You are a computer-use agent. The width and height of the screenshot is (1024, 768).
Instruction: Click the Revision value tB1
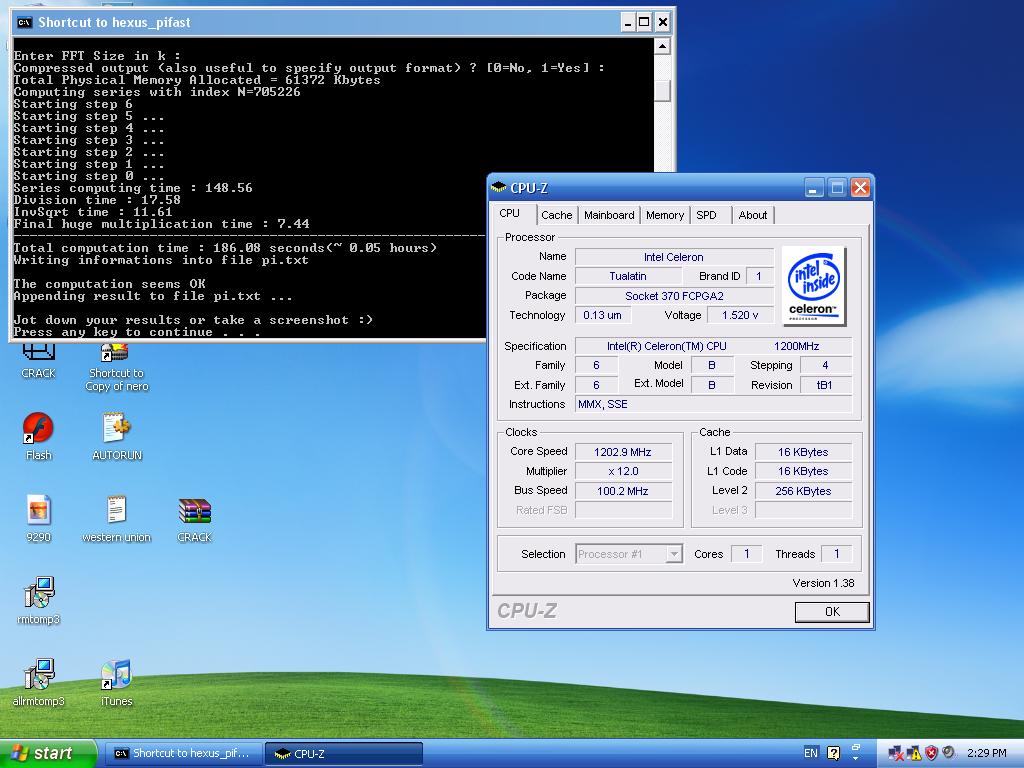tap(825, 385)
